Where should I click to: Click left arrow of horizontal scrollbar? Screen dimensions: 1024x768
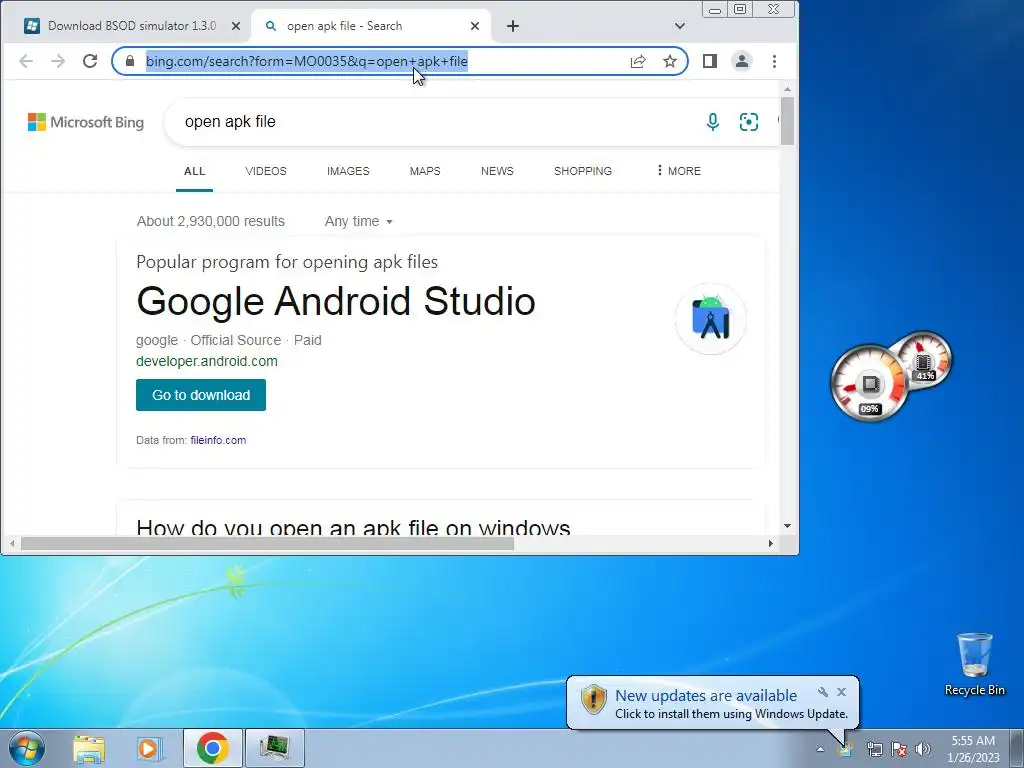[x=12, y=543]
